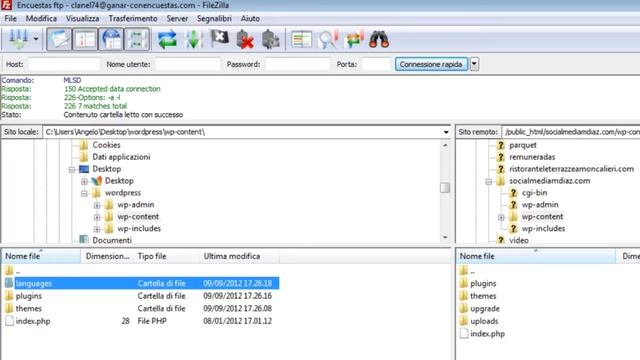
Task: Click the Host input field
Action: tap(64, 64)
